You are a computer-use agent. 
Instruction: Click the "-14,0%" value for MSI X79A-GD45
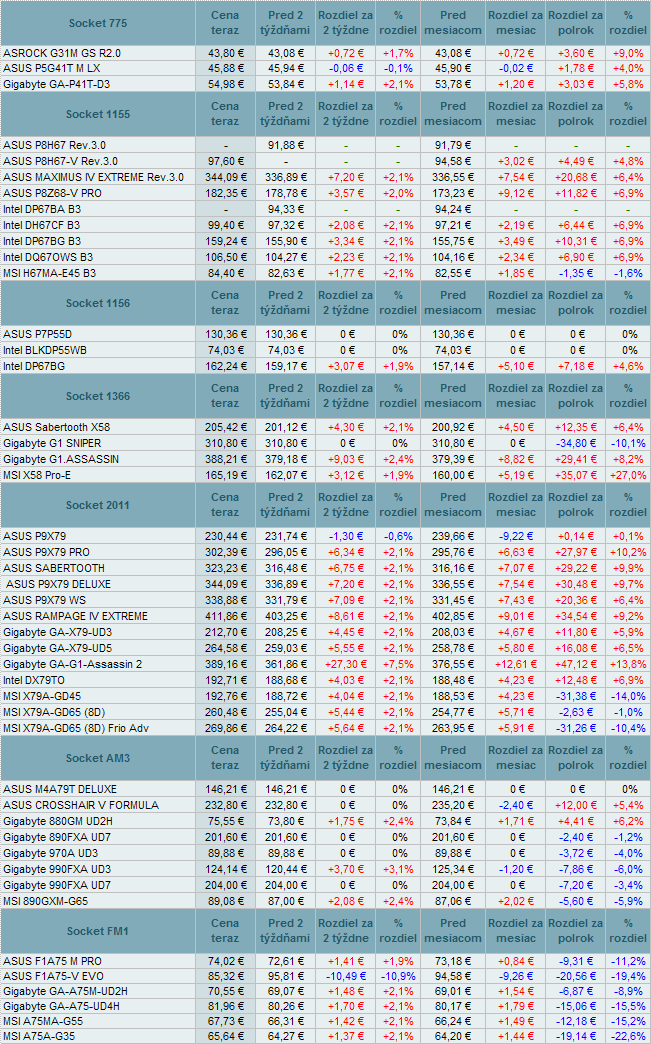pyautogui.click(x=628, y=696)
